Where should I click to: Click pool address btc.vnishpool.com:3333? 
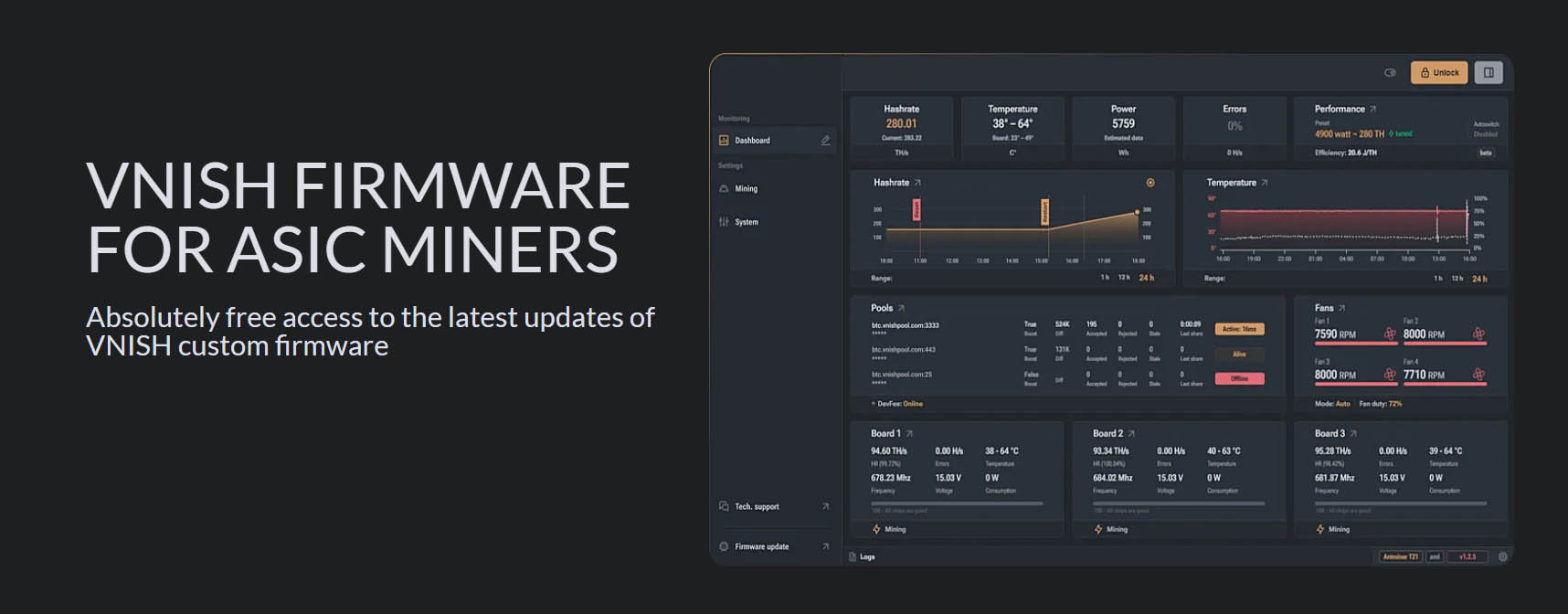pyautogui.click(x=905, y=325)
